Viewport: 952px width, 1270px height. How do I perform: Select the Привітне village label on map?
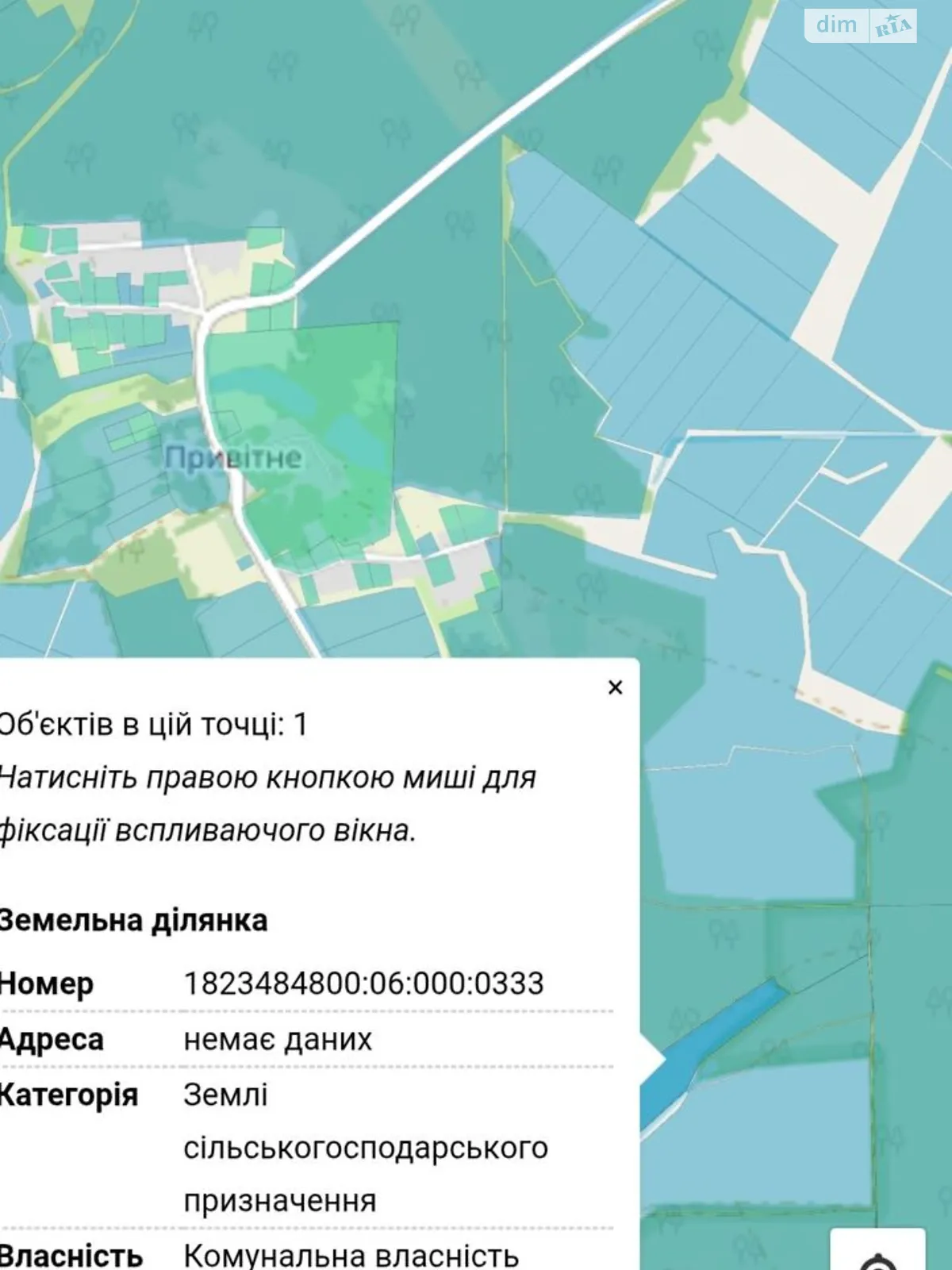coord(233,457)
